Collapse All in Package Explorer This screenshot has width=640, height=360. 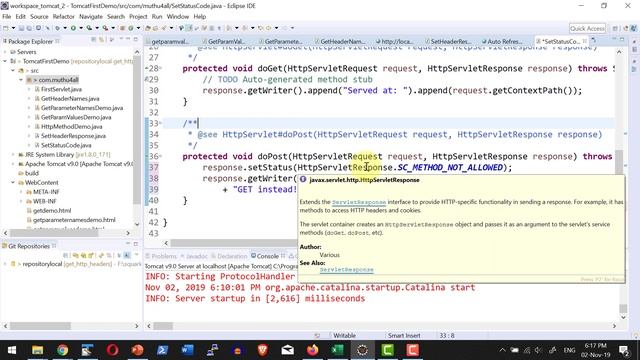point(93,40)
